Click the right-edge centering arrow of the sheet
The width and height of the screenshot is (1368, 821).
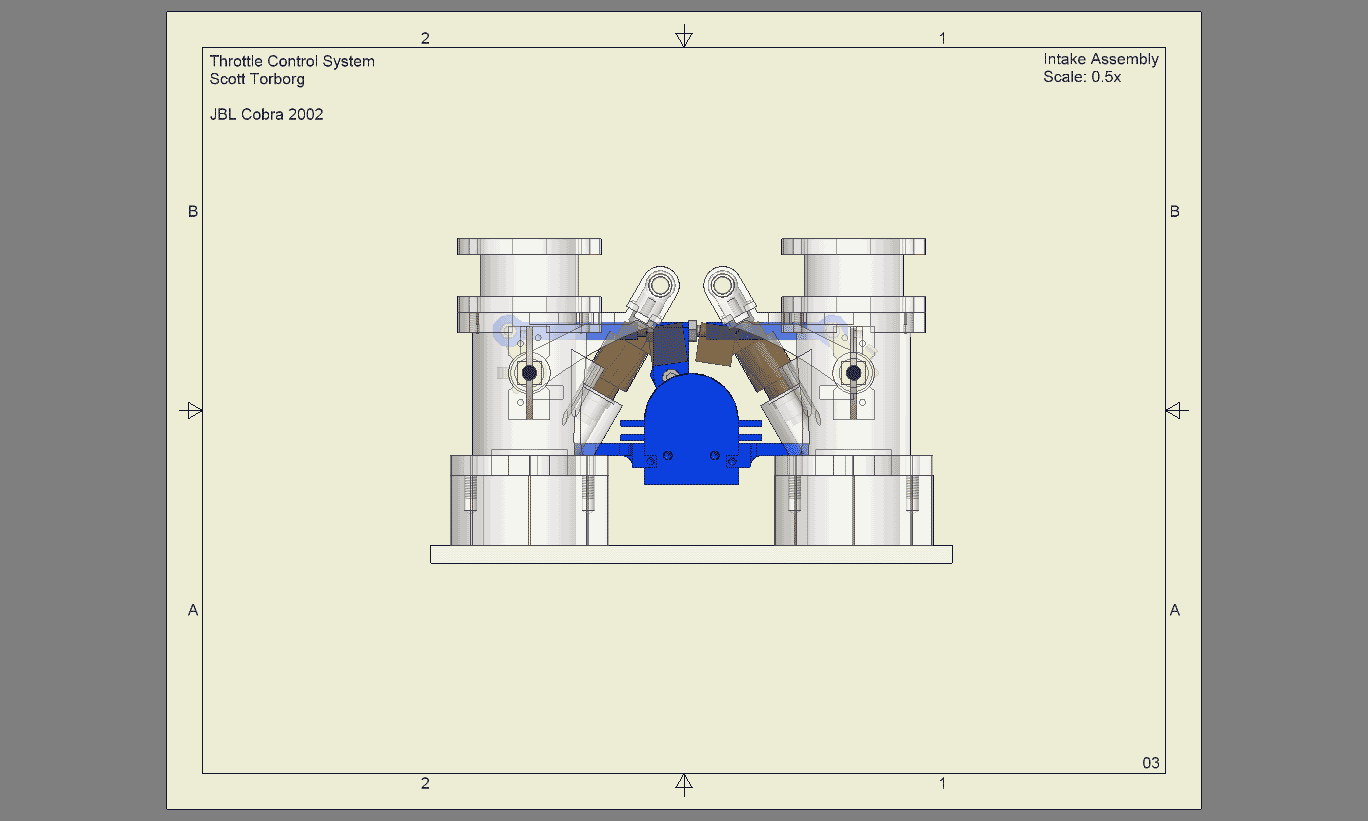[1177, 410]
